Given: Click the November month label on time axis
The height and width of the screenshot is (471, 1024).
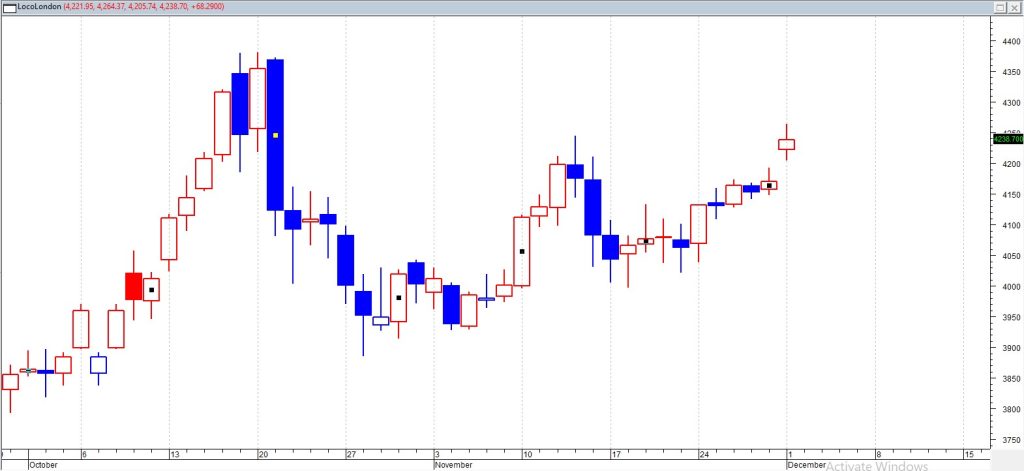Looking at the screenshot, I should click(454, 465).
